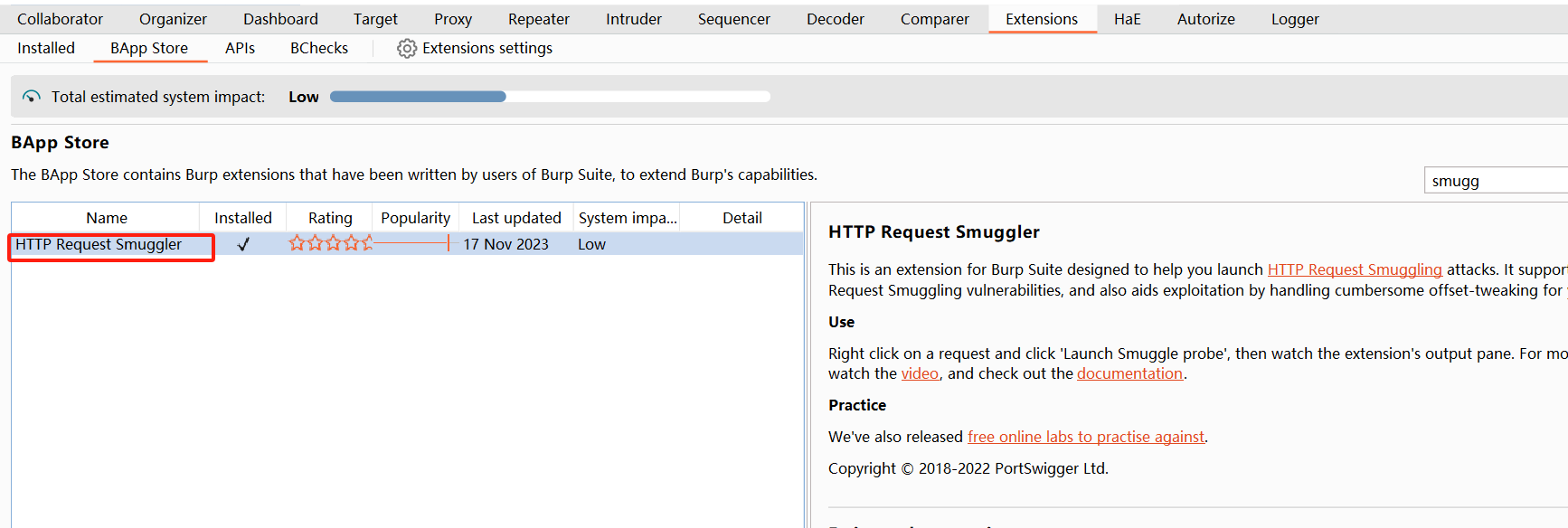Viewport: 1568px width, 528px height.
Task: Click the system impact gauge icon
Action: 32,97
